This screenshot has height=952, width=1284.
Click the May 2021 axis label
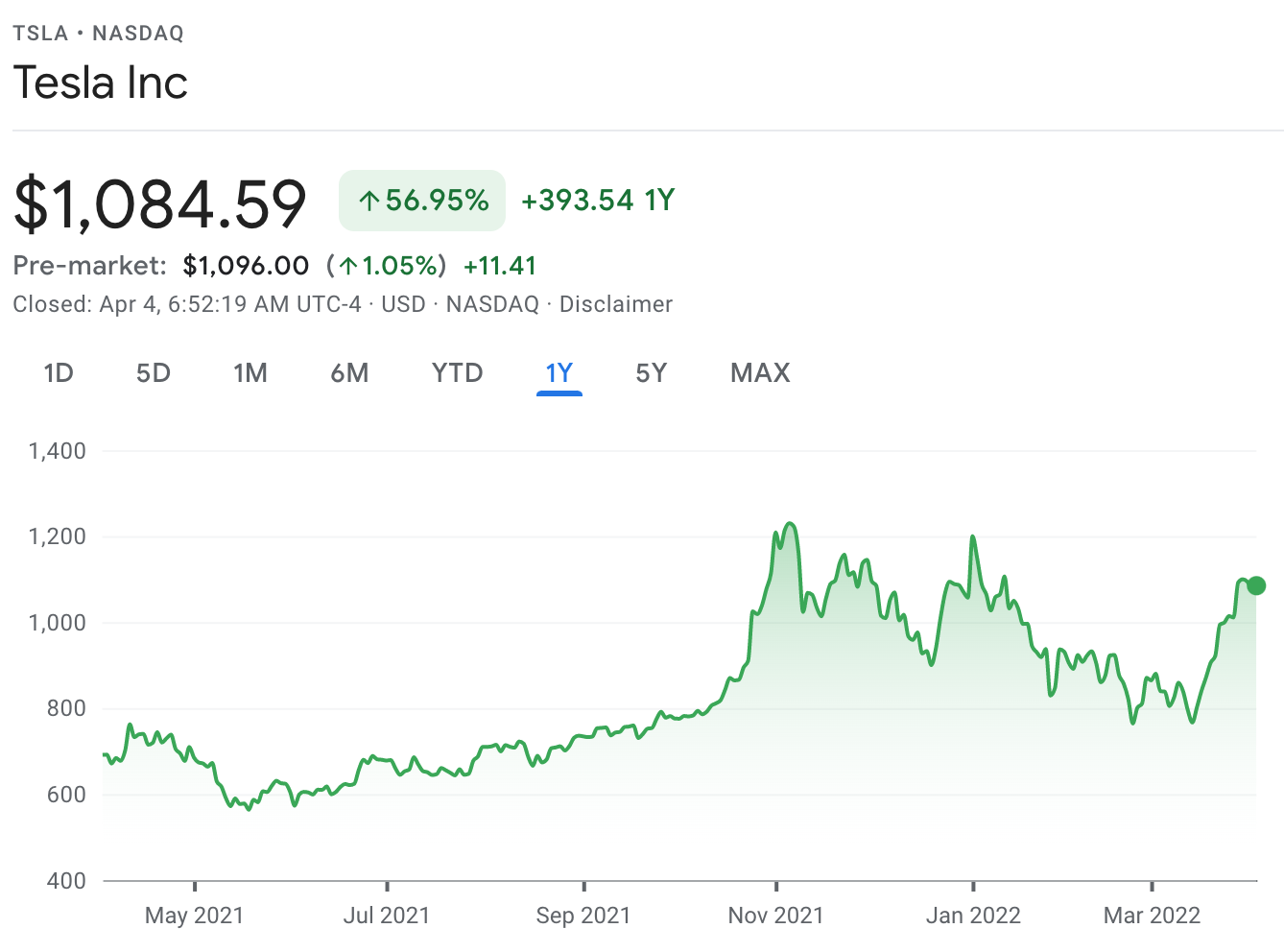(195, 916)
